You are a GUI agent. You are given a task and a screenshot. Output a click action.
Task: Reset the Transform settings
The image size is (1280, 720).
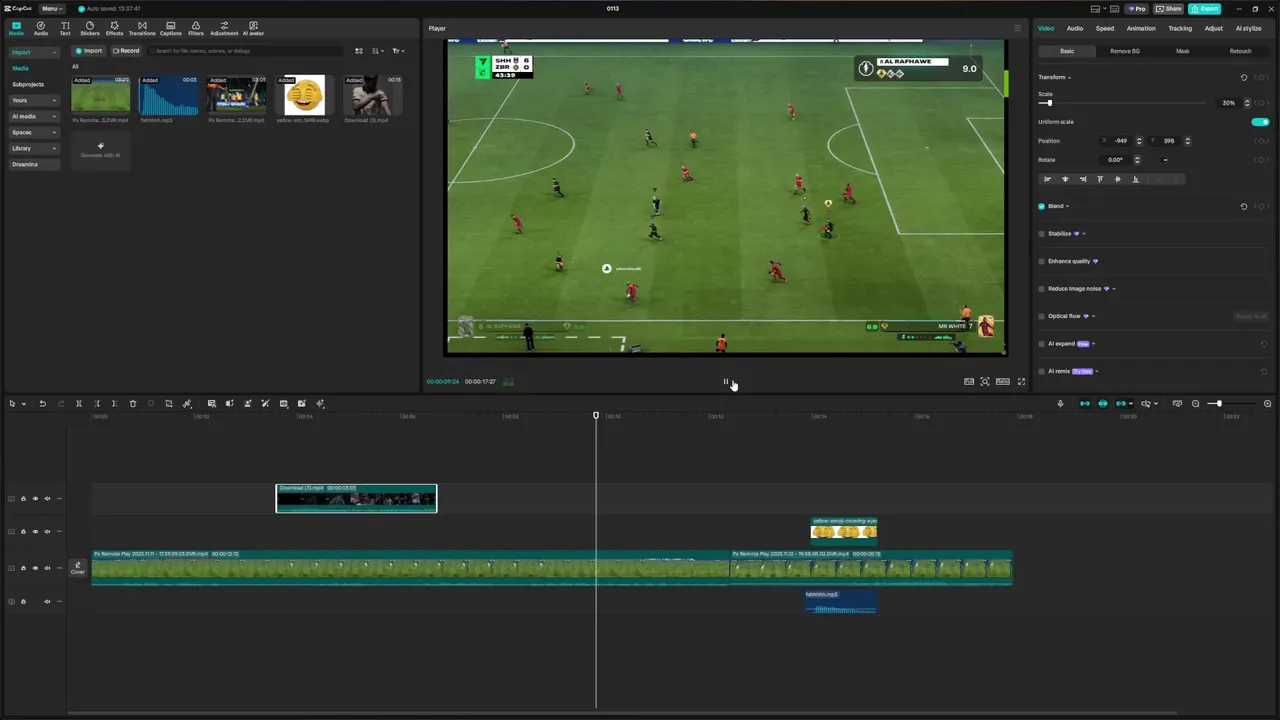tap(1244, 77)
